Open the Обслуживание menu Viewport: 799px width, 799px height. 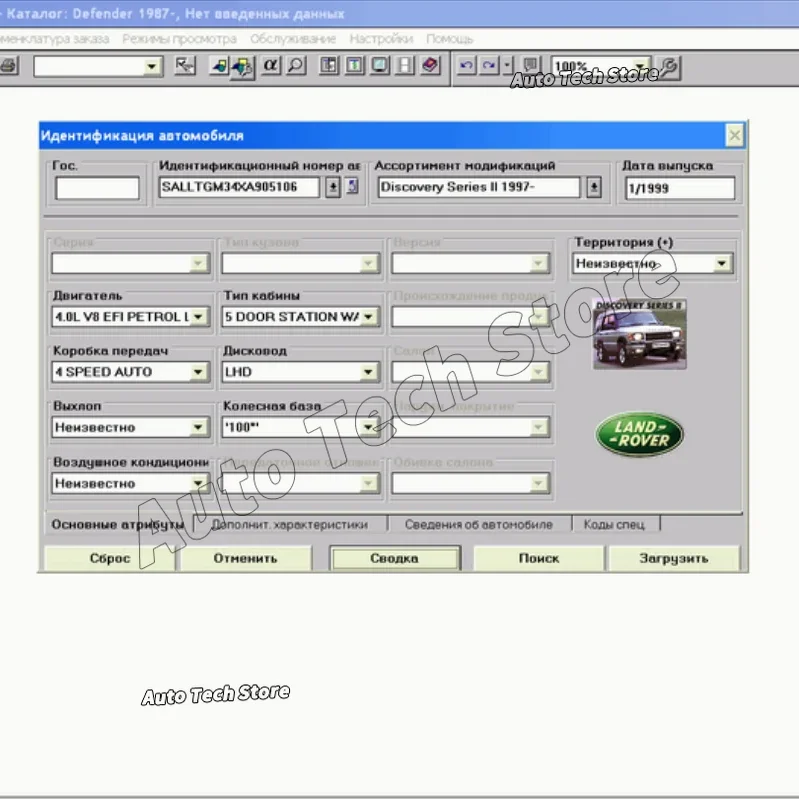[293, 39]
